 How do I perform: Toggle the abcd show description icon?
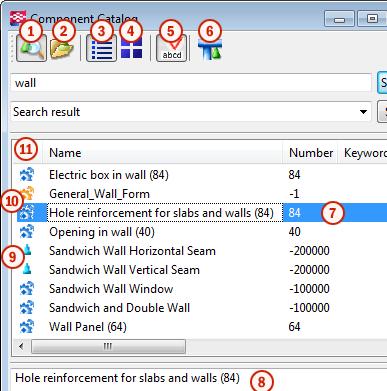click(172, 48)
